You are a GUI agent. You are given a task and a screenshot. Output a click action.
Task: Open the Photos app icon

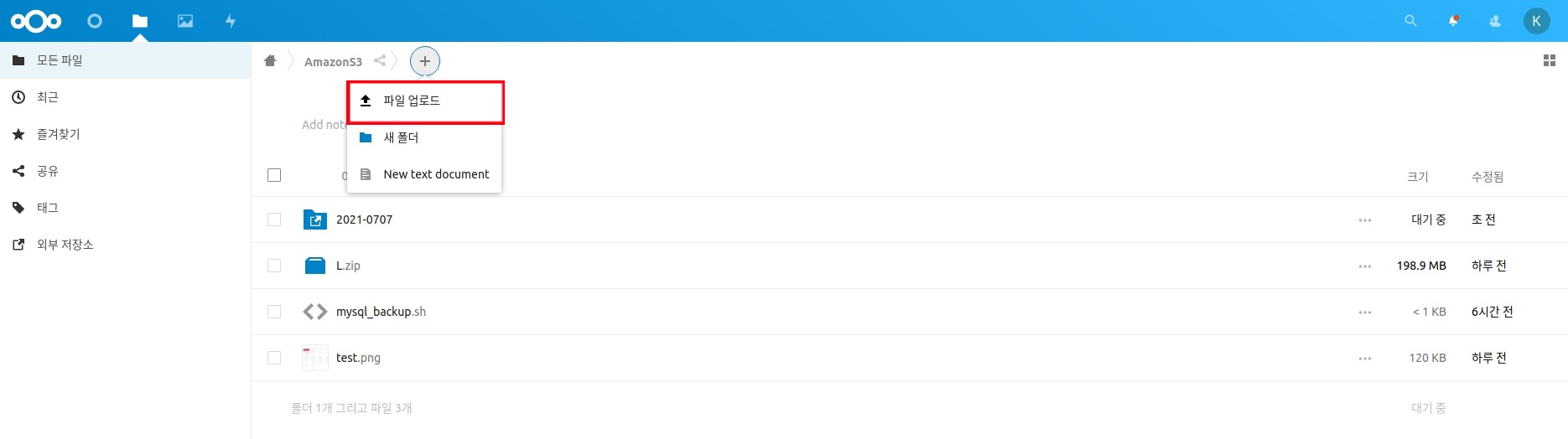point(185,21)
